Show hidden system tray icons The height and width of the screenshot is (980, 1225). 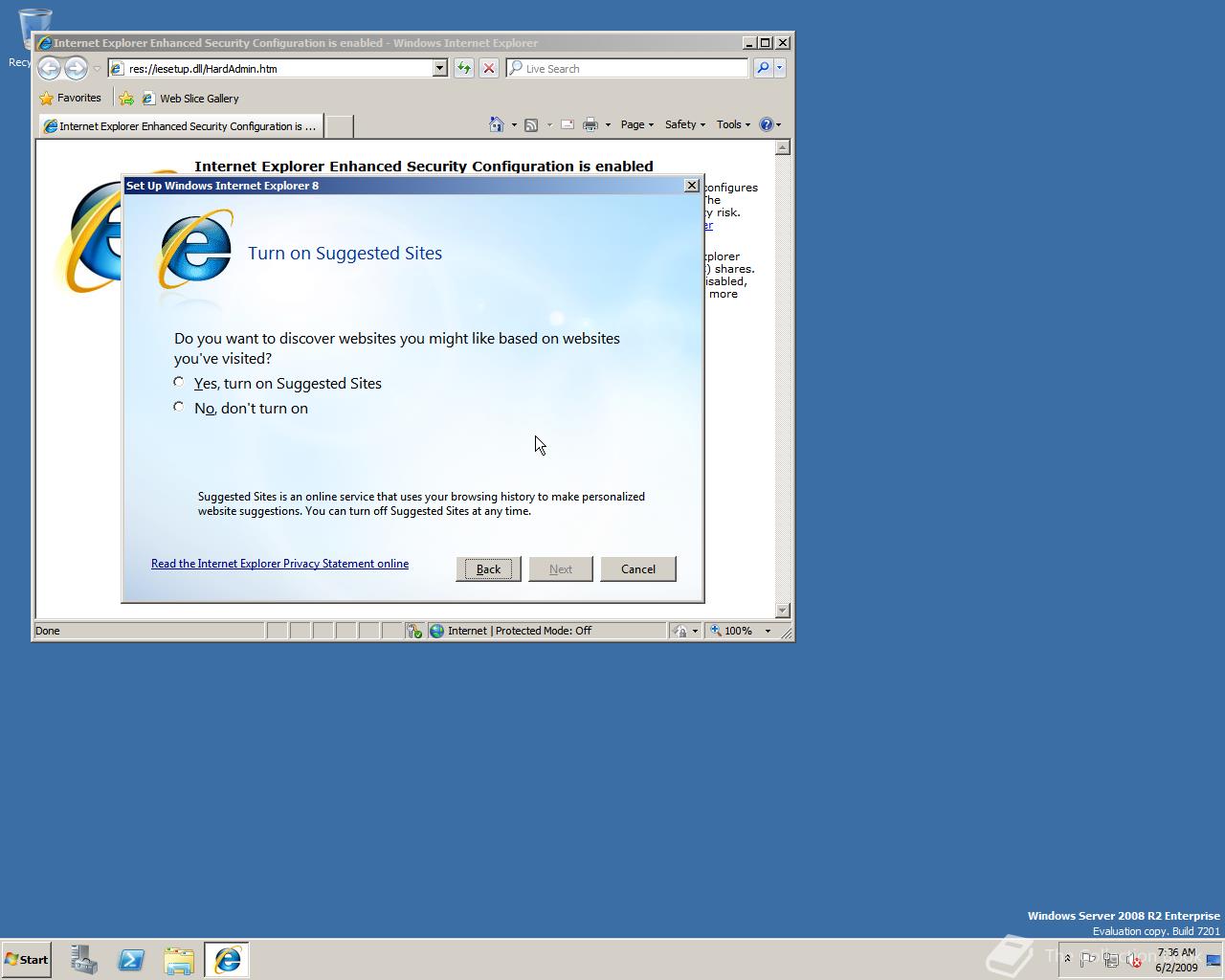pyautogui.click(x=1067, y=959)
